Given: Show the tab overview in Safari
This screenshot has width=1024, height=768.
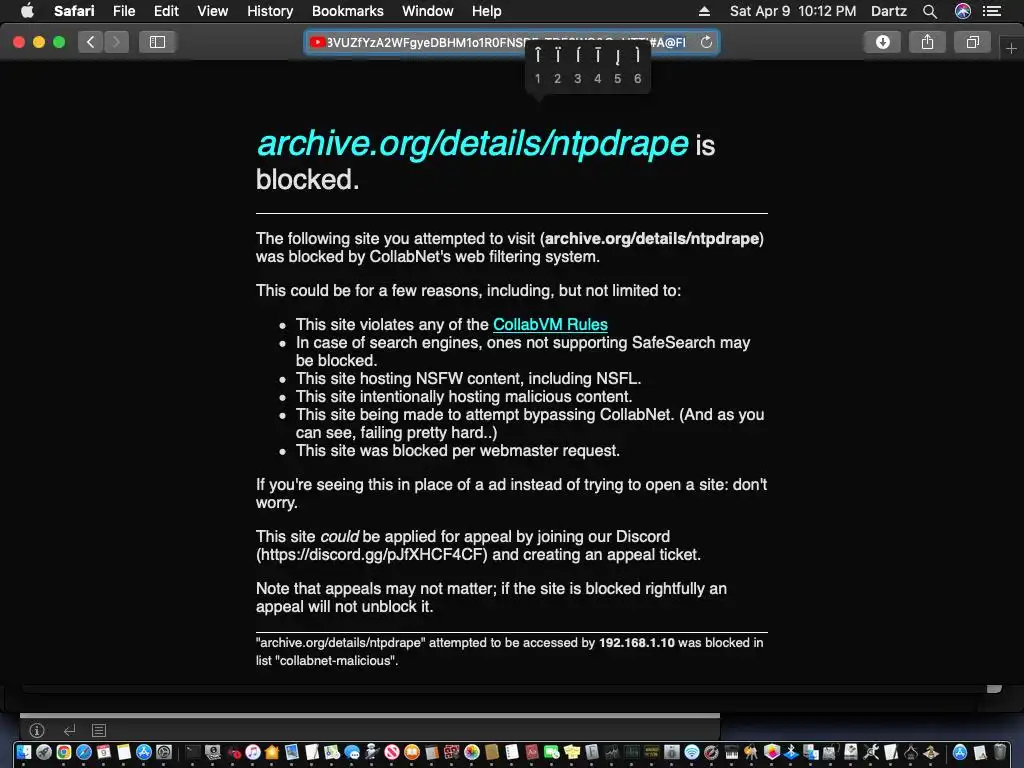Looking at the screenshot, I should 972,42.
